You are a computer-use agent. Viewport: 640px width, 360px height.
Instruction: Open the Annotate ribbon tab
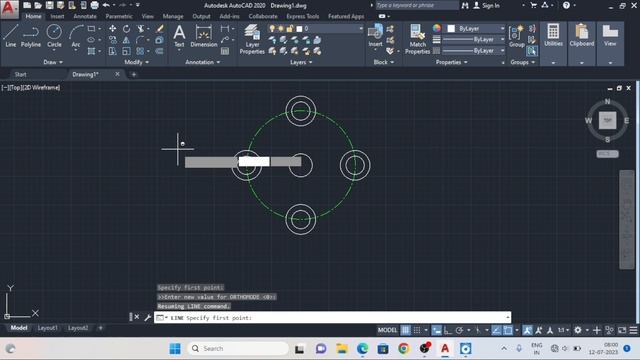tap(85, 16)
